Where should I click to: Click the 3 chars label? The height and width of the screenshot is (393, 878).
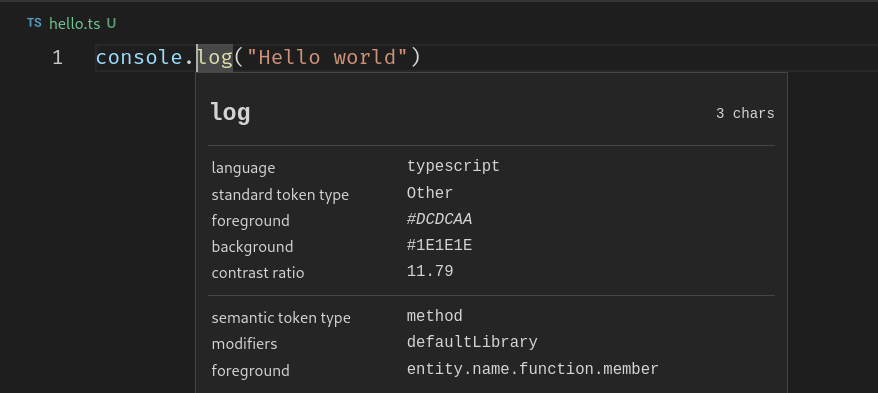point(745,114)
